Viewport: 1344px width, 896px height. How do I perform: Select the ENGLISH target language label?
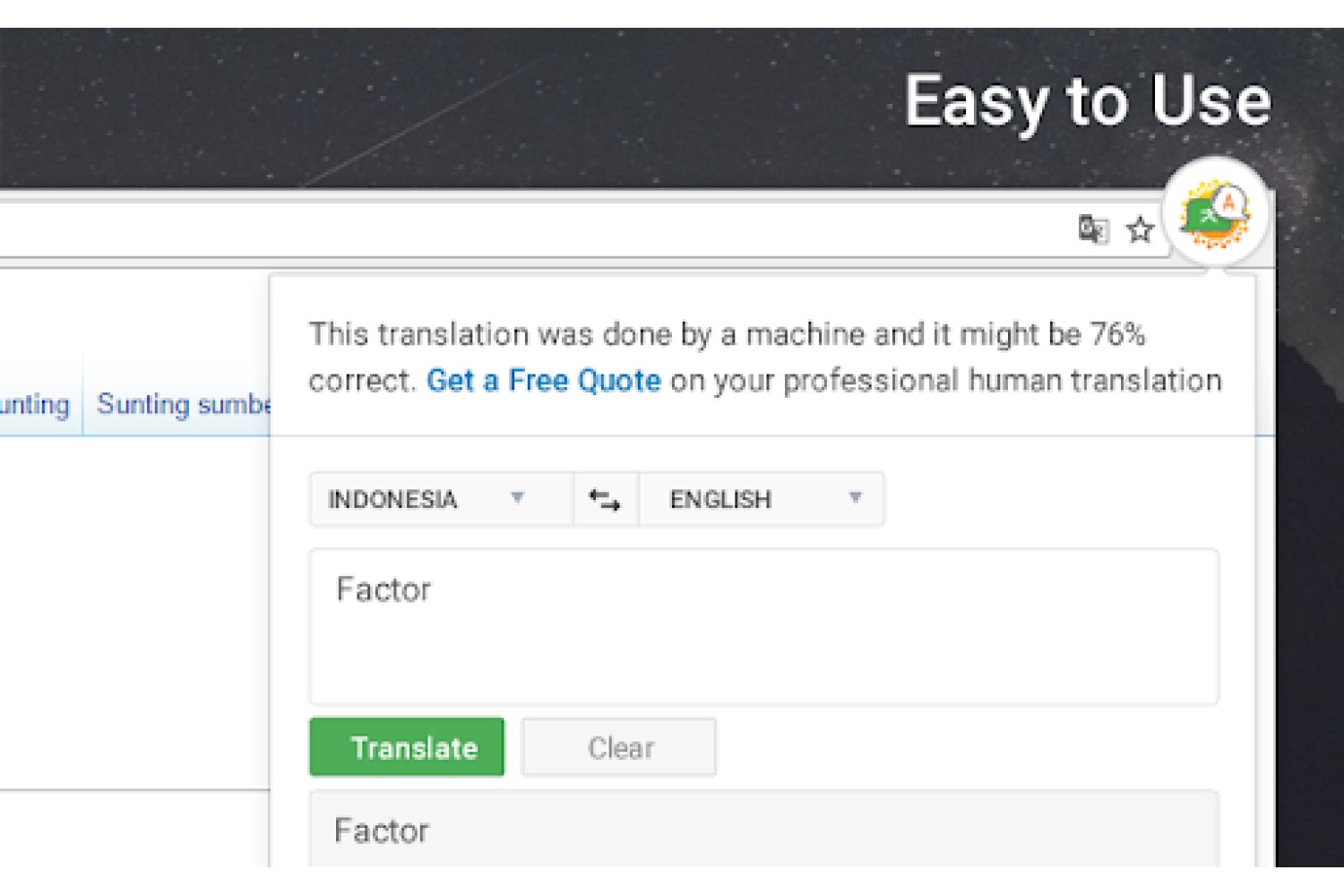coord(720,499)
